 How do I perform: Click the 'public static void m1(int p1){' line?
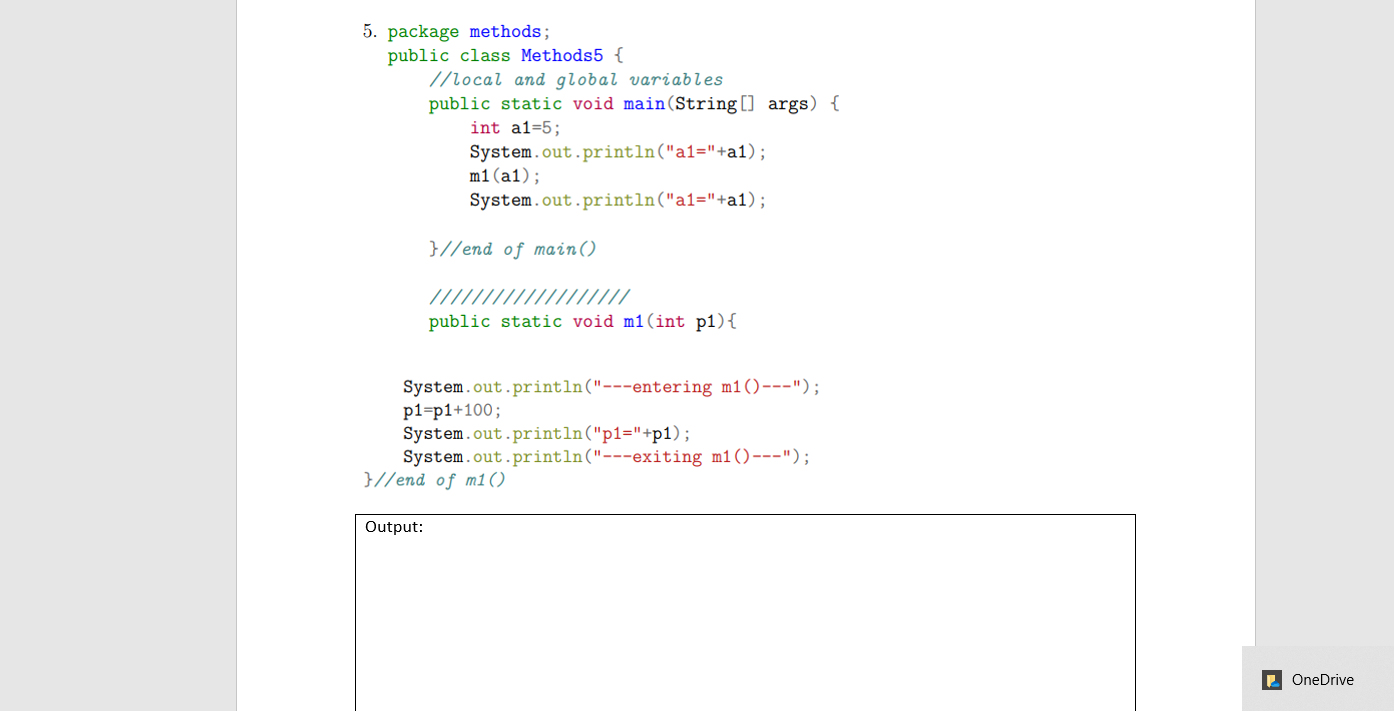click(583, 322)
